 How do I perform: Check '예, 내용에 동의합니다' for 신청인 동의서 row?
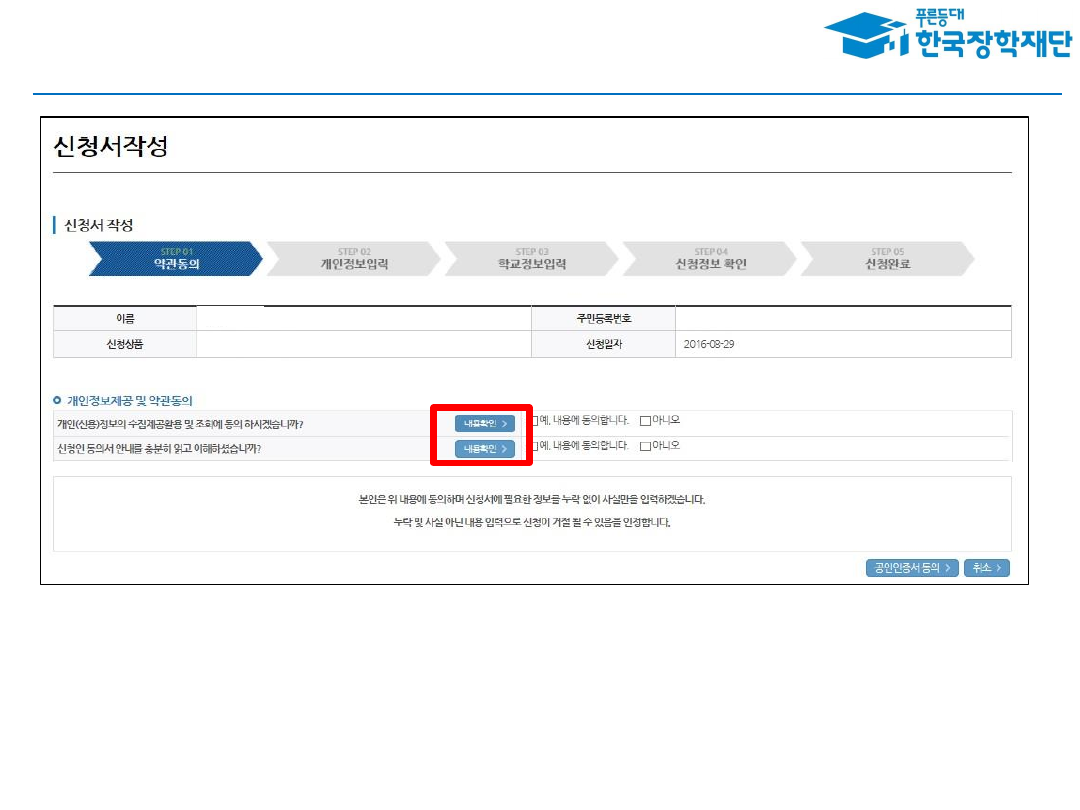(535, 446)
